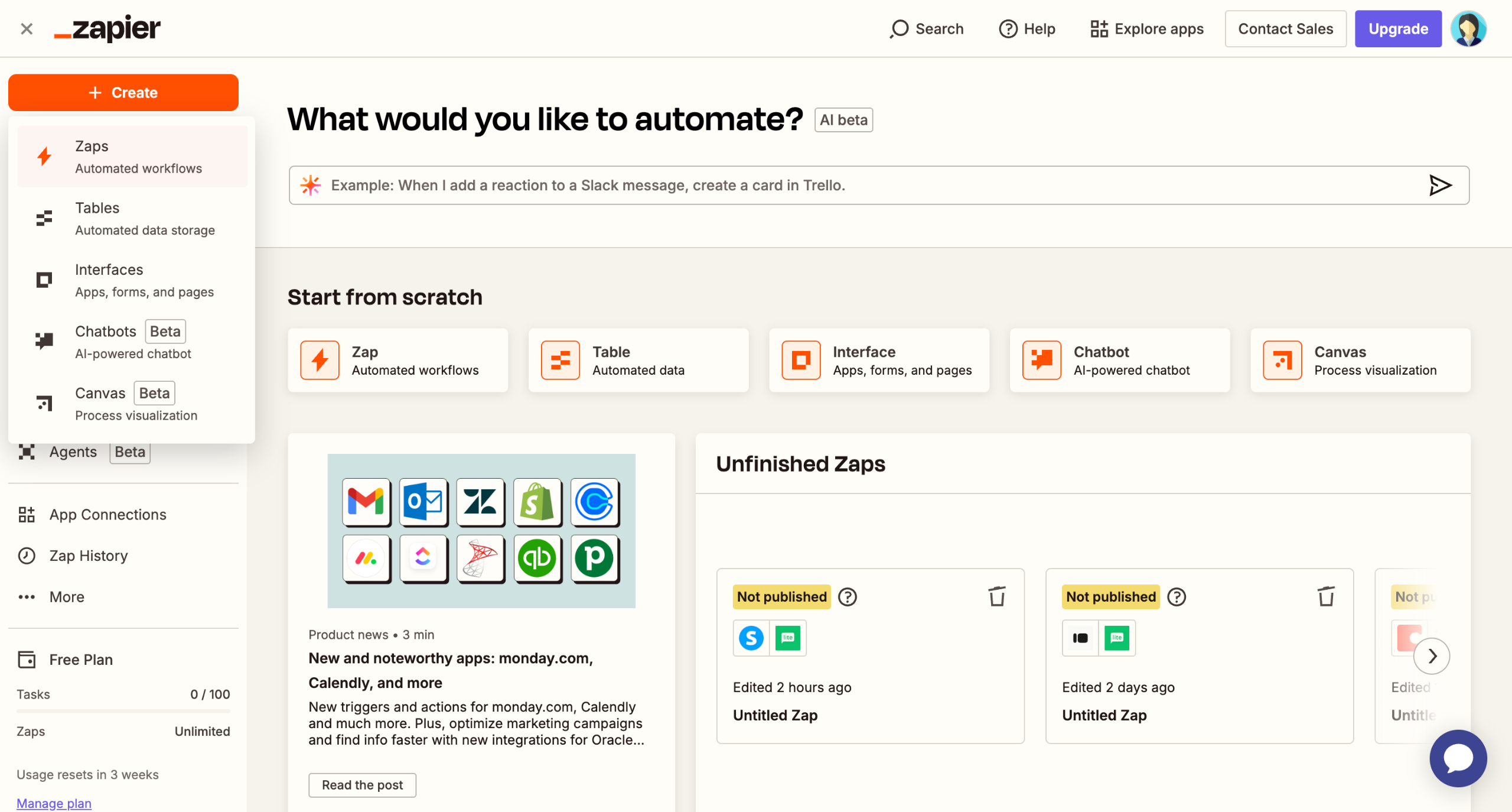Delete the Skype unfinished Zap with the trash icon

(x=997, y=597)
